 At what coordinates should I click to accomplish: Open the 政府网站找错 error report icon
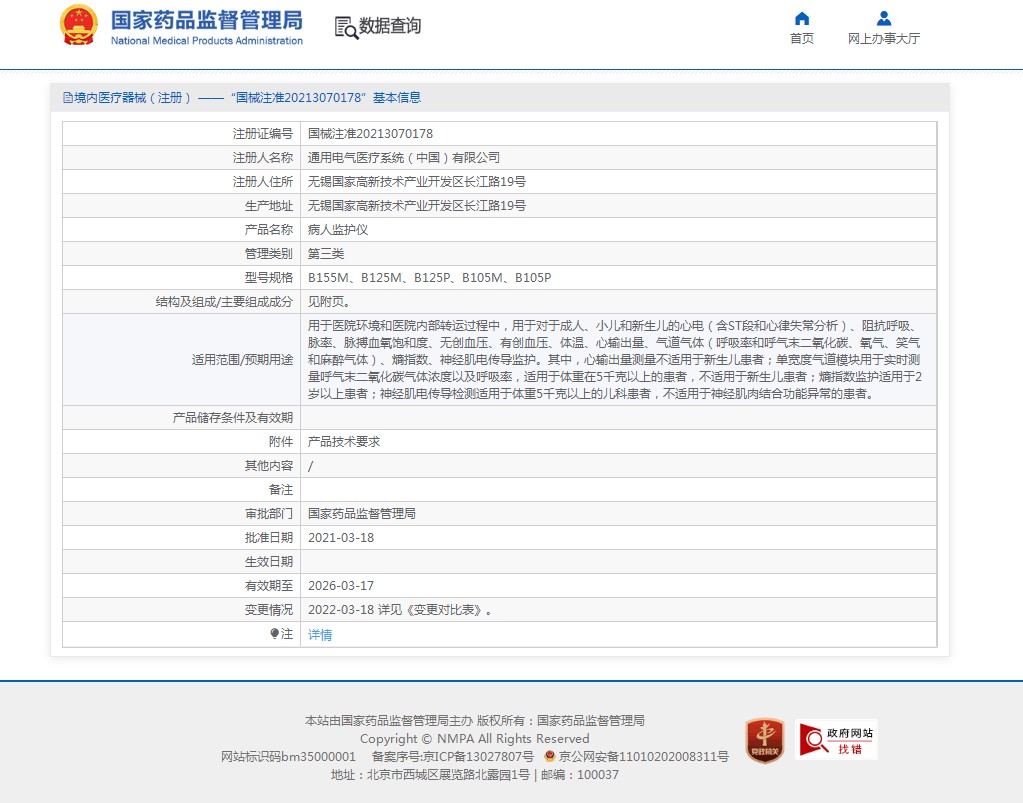coord(836,740)
